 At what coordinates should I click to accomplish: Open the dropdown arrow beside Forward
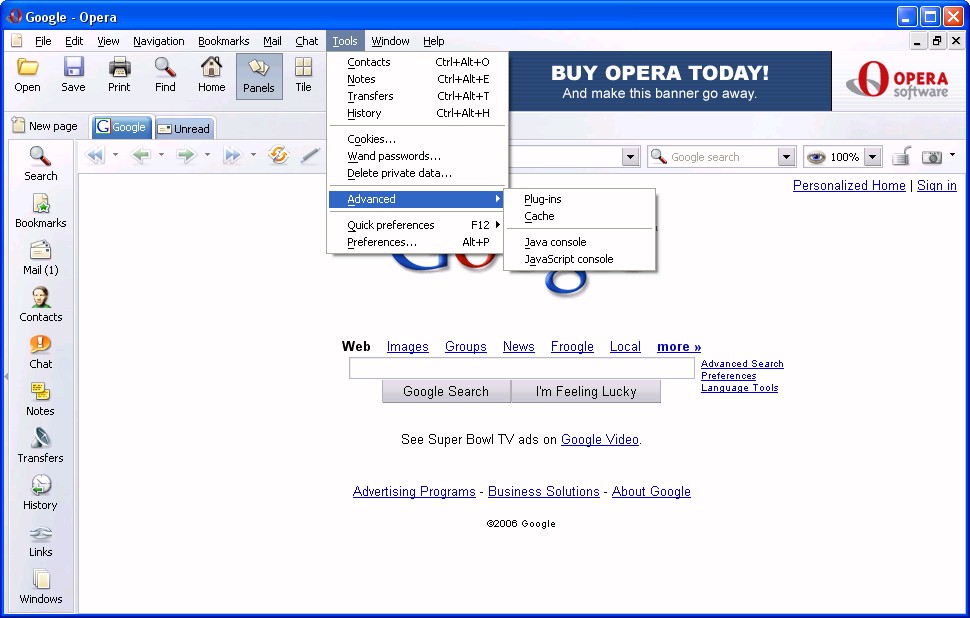[207, 155]
